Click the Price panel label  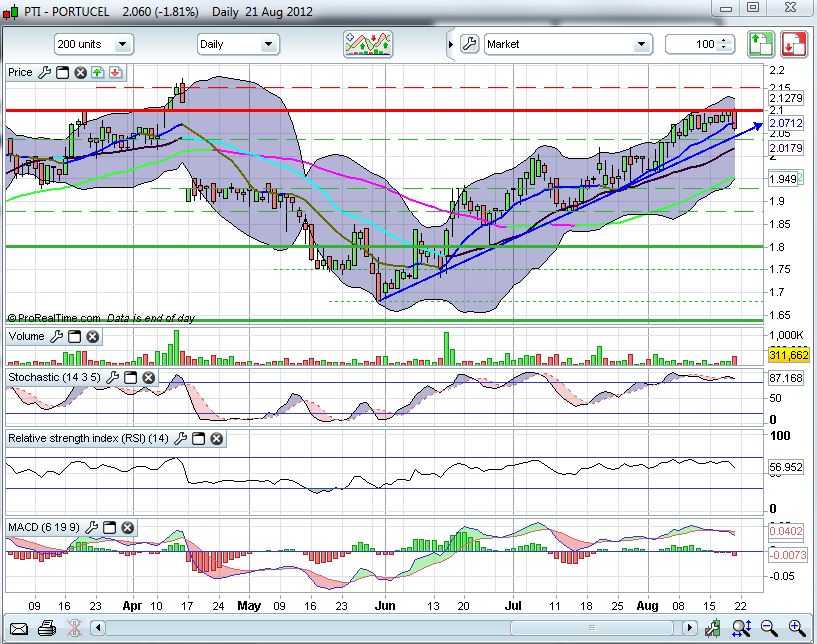coord(20,72)
